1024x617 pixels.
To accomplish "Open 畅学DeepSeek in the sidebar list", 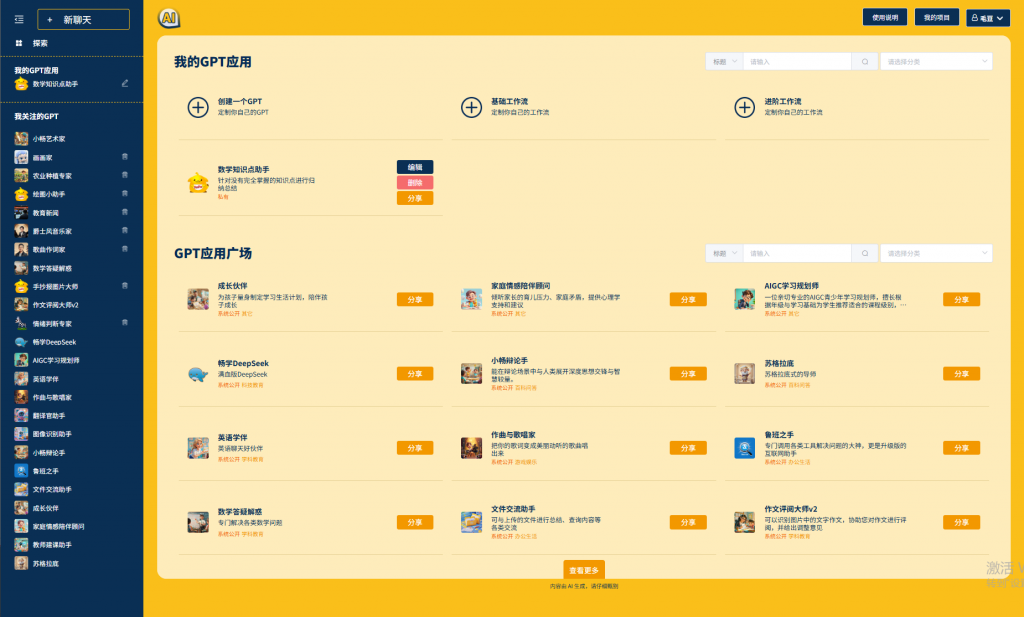I will (x=54, y=342).
